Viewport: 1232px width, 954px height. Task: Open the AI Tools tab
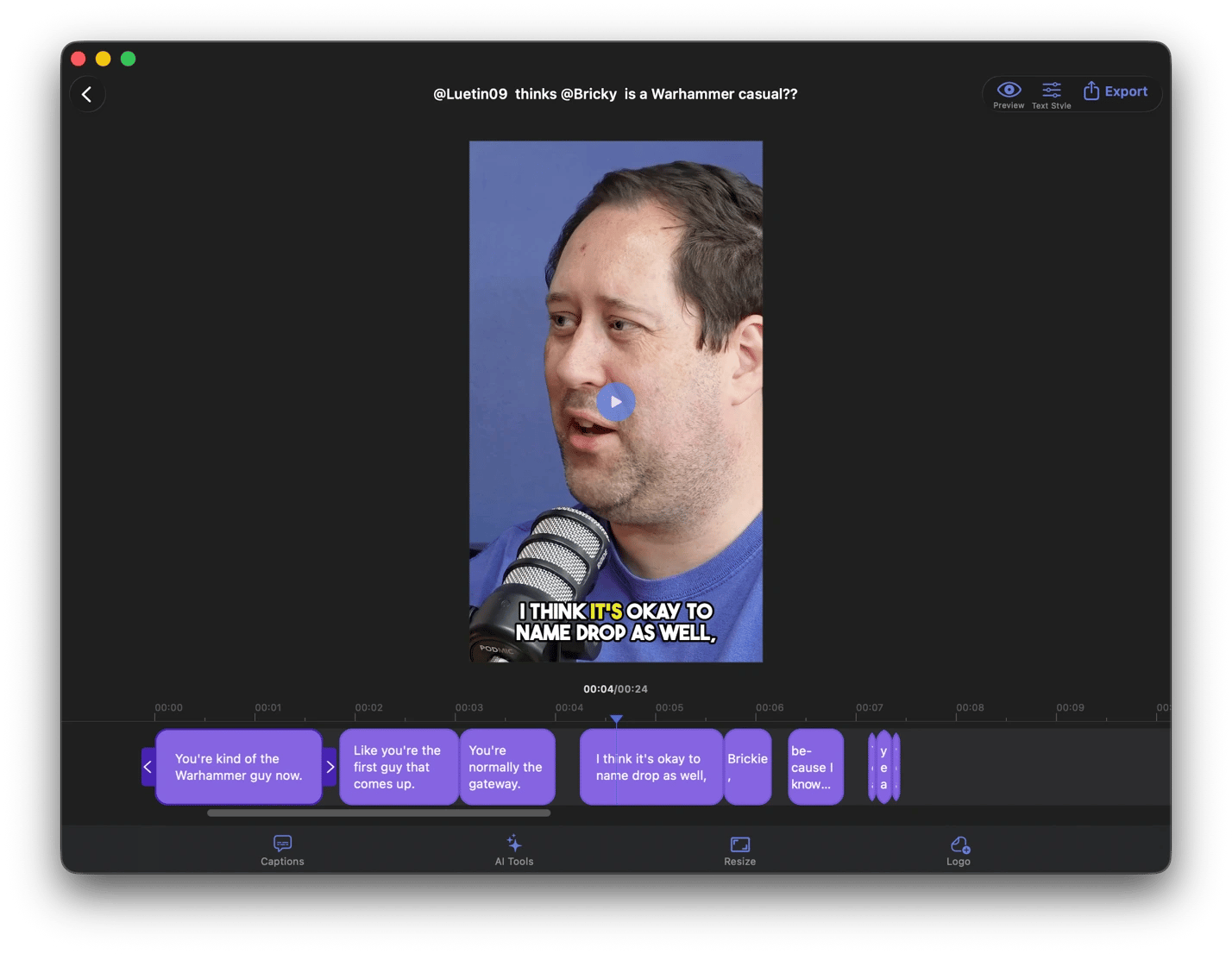pyautogui.click(x=514, y=850)
